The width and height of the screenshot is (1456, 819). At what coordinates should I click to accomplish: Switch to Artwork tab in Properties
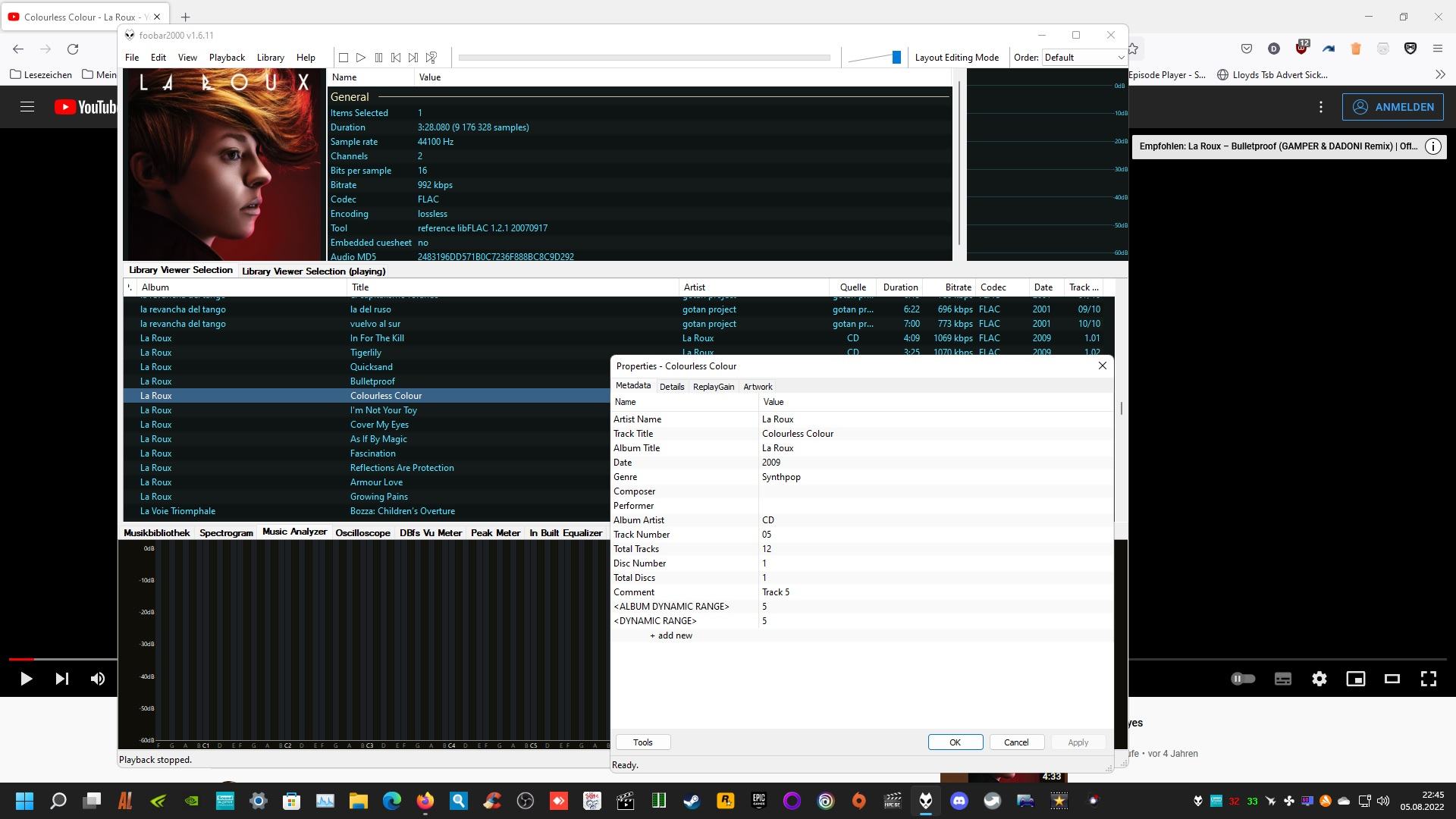(x=758, y=387)
